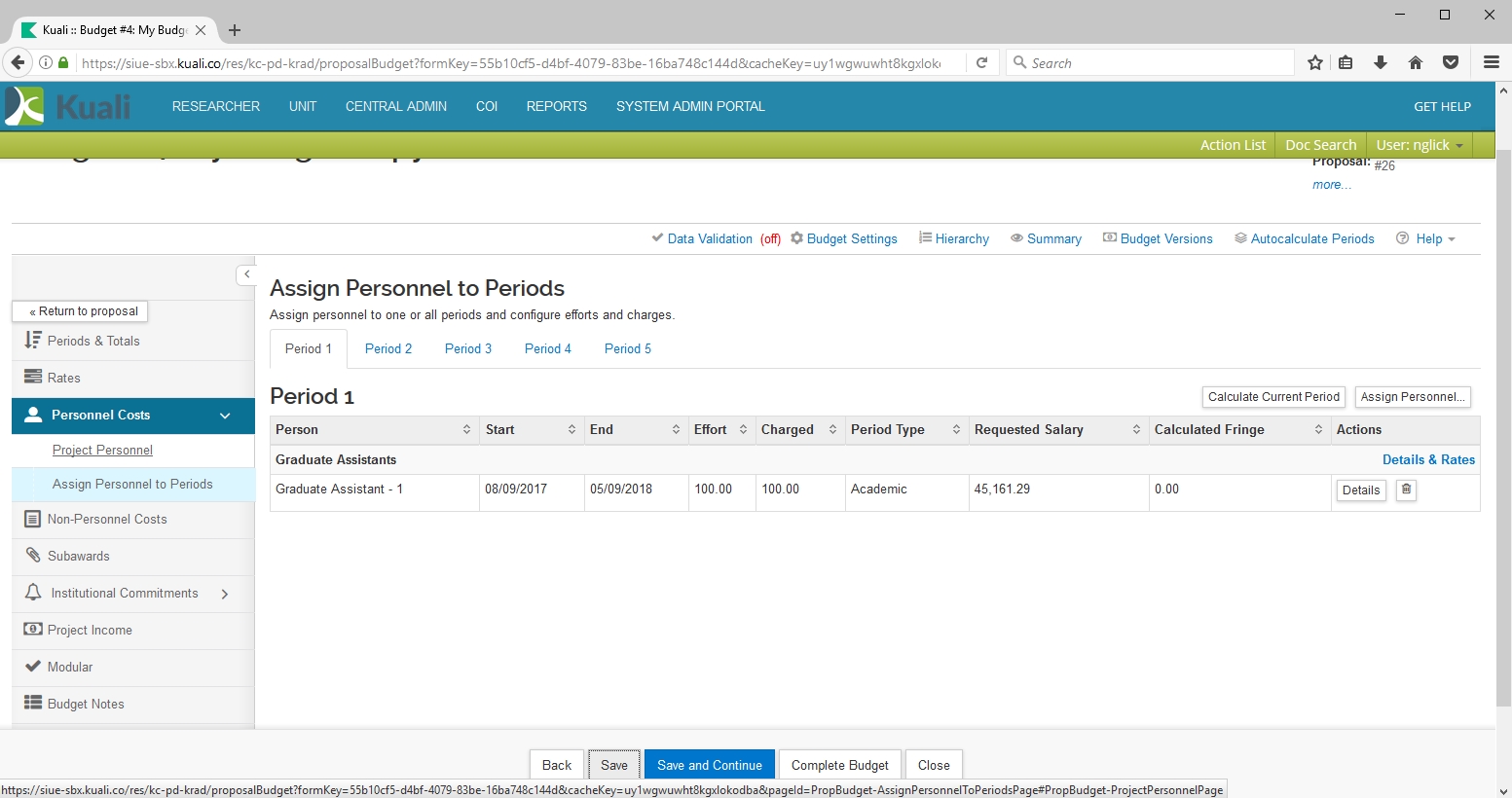This screenshot has width=1512, height=798.
Task: Delete Graduate Assistant row with trash icon
Action: pos(1406,490)
